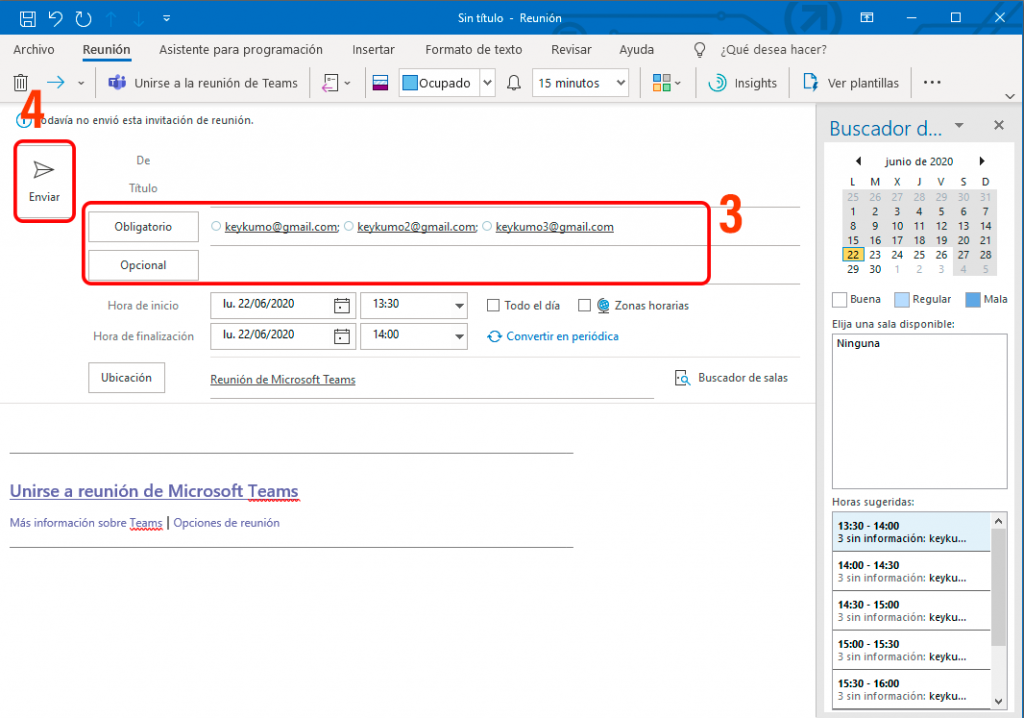Open the 13:30 start time dropdown

click(x=461, y=305)
